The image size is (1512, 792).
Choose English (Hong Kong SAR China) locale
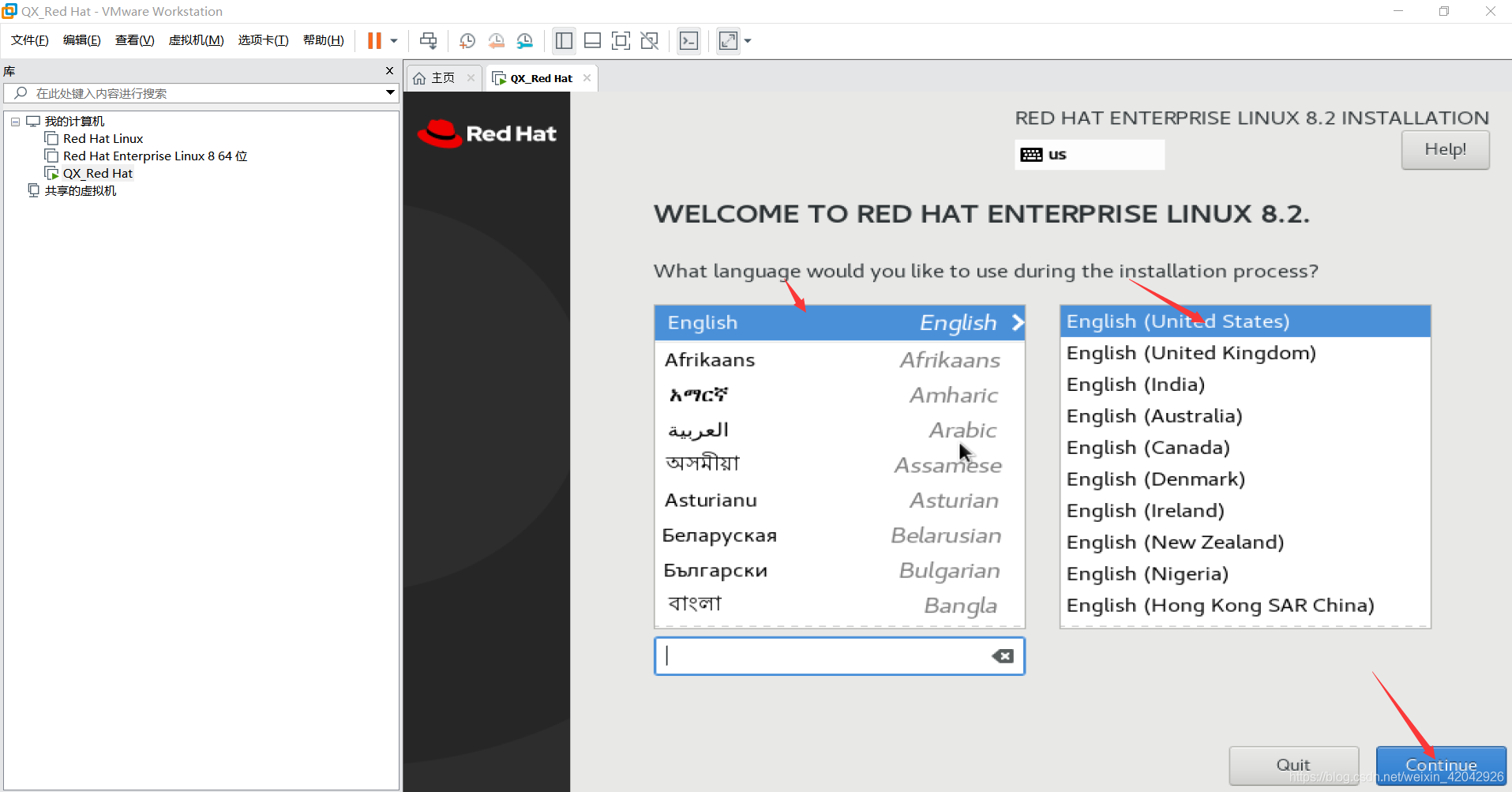coord(1245,606)
